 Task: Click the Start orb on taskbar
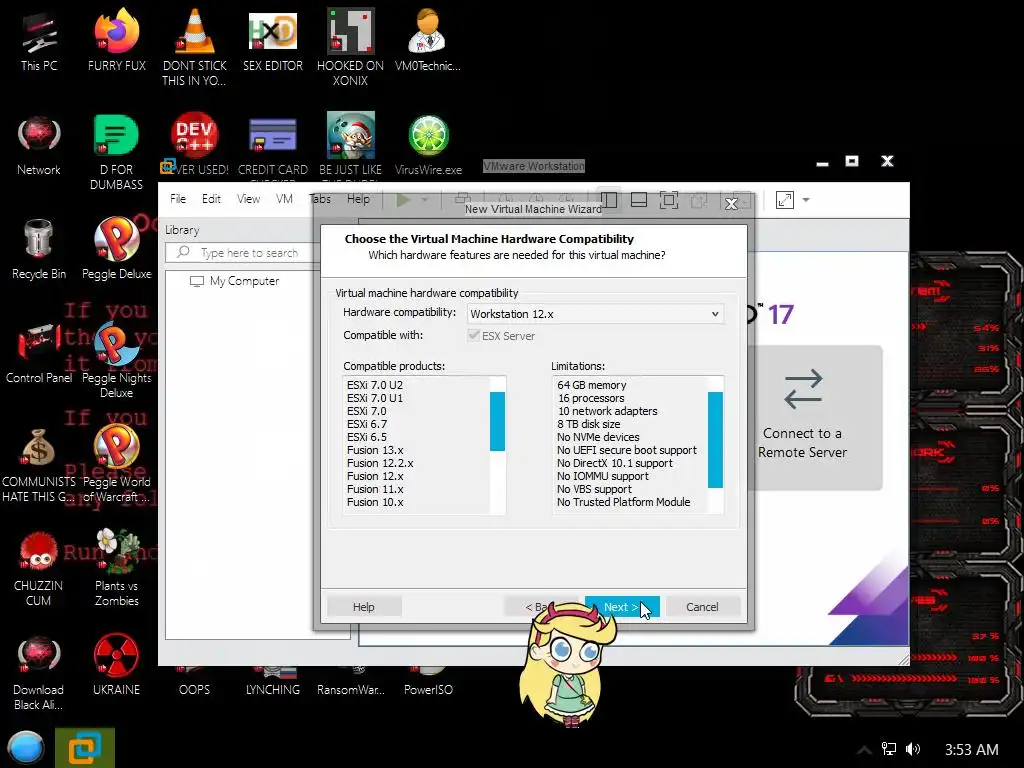pyautogui.click(x=26, y=748)
